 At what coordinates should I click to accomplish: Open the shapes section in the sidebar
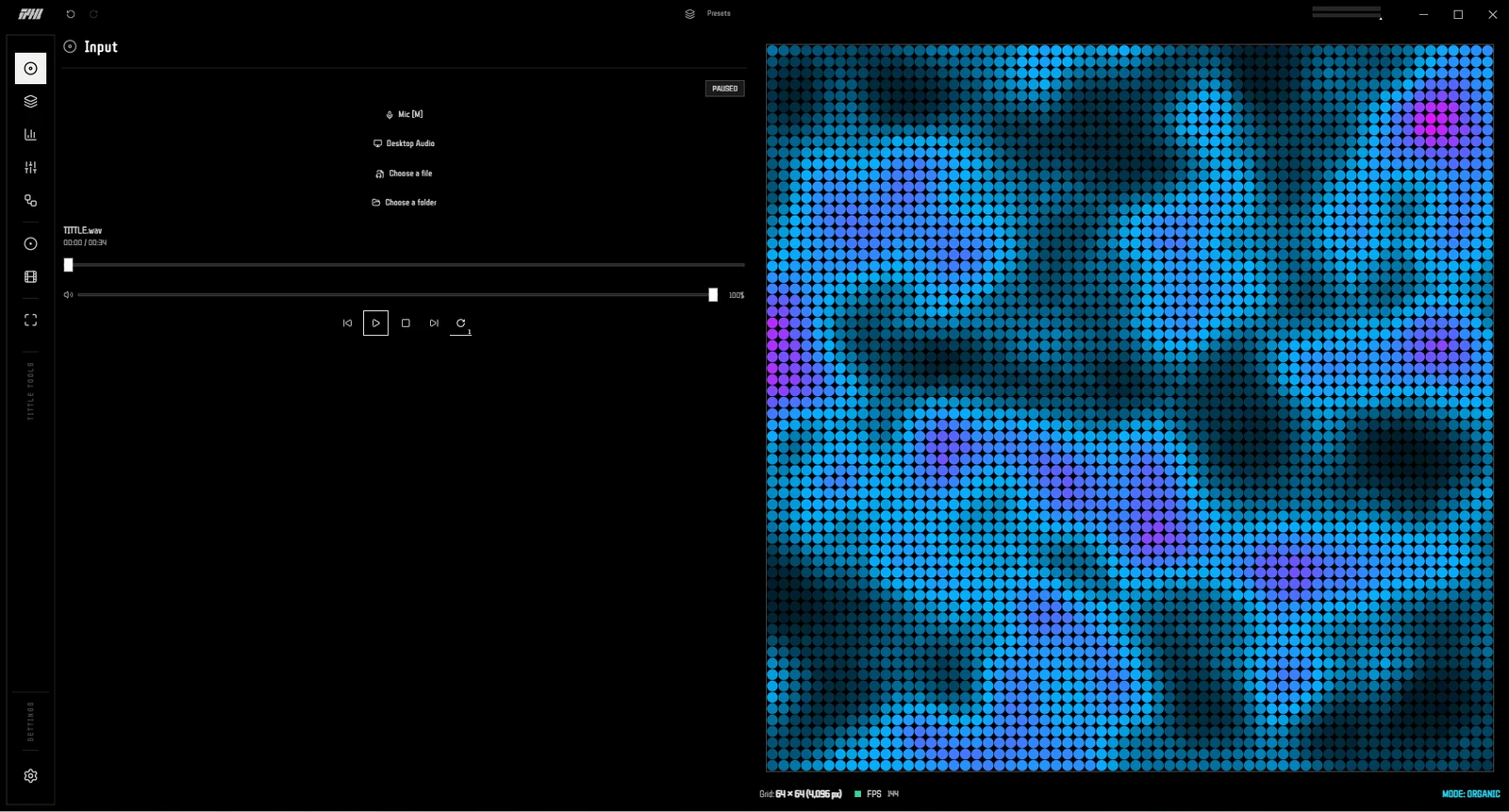coord(30,201)
